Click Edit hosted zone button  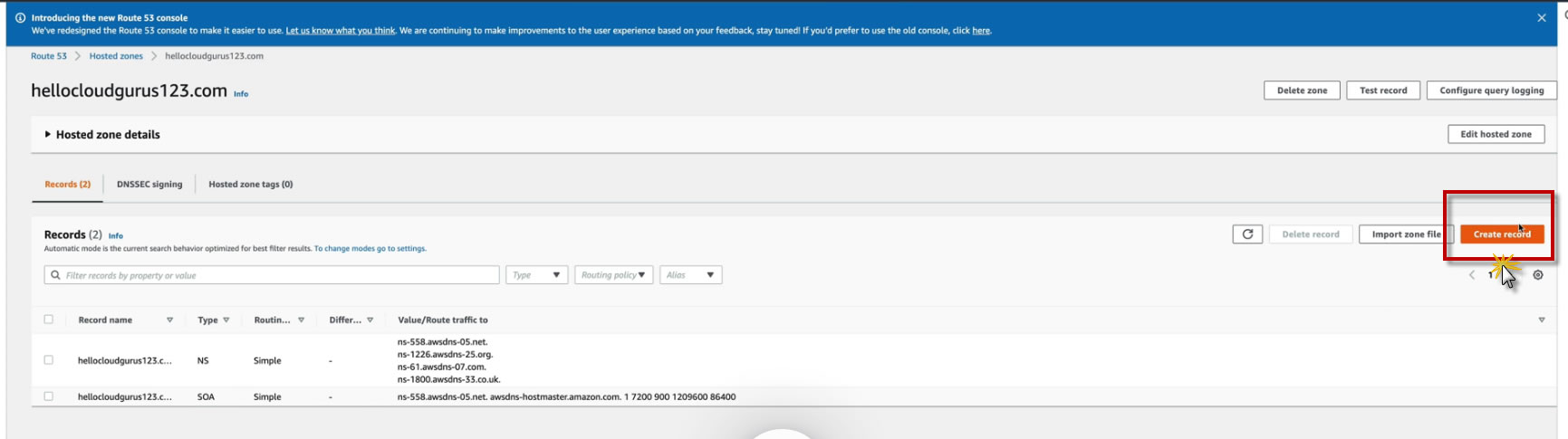coord(1496,134)
